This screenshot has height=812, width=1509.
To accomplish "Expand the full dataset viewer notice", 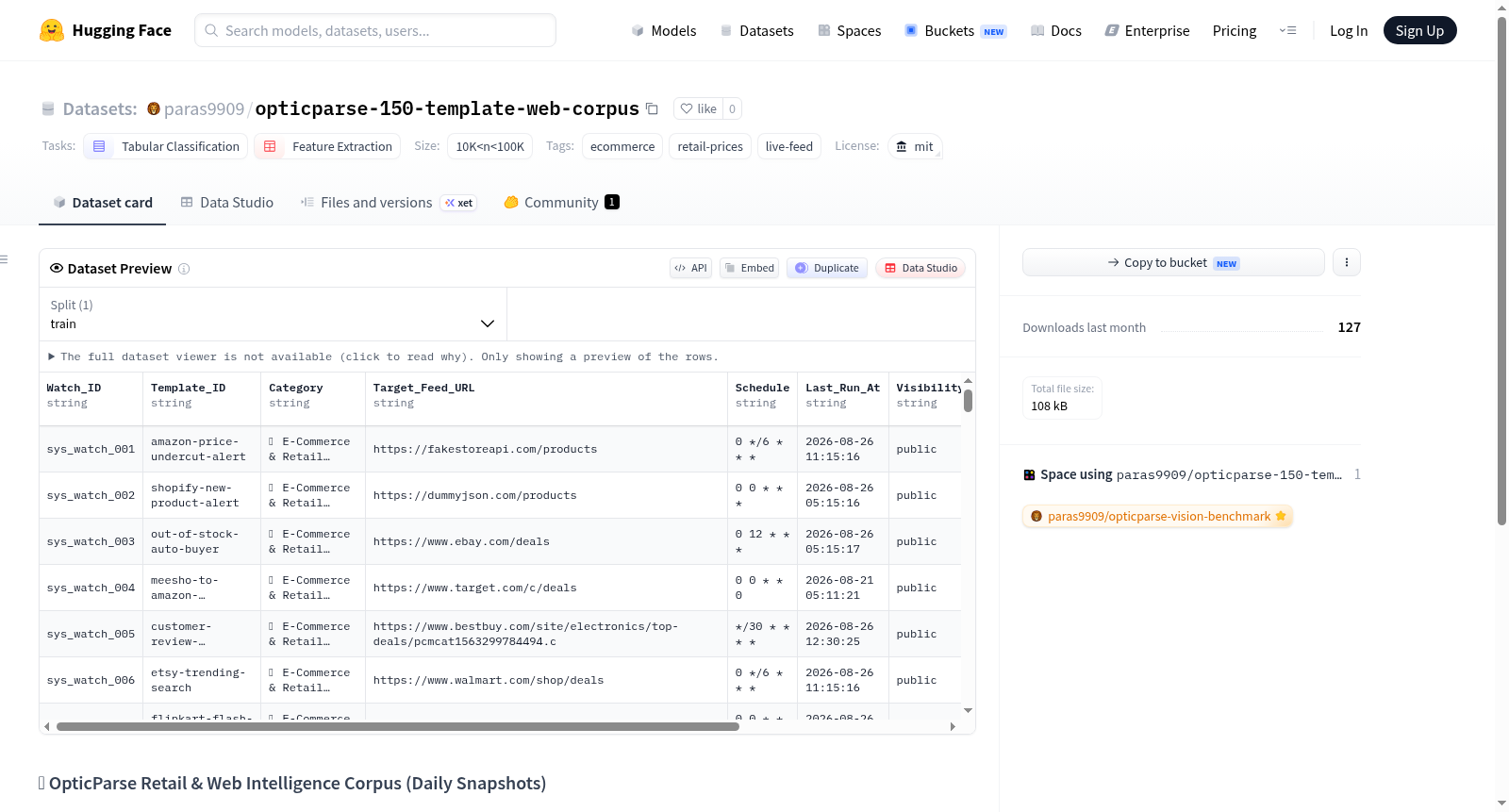I will (383, 356).
